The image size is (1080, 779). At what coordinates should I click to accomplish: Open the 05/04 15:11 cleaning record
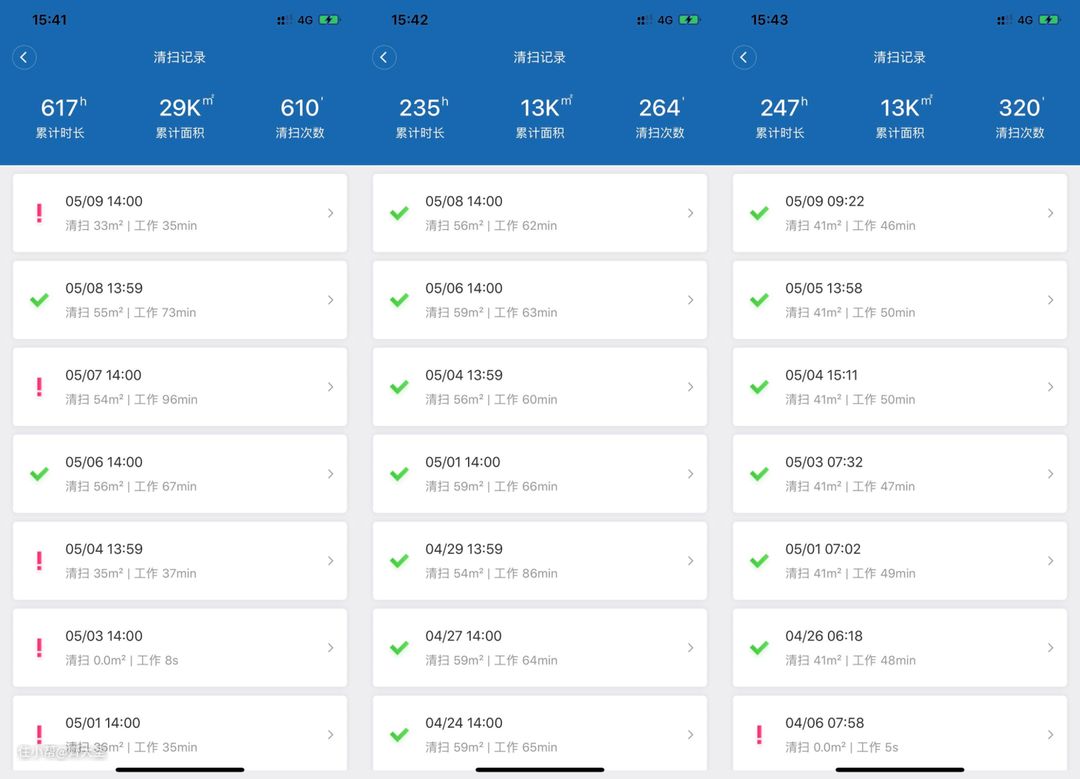(899, 387)
